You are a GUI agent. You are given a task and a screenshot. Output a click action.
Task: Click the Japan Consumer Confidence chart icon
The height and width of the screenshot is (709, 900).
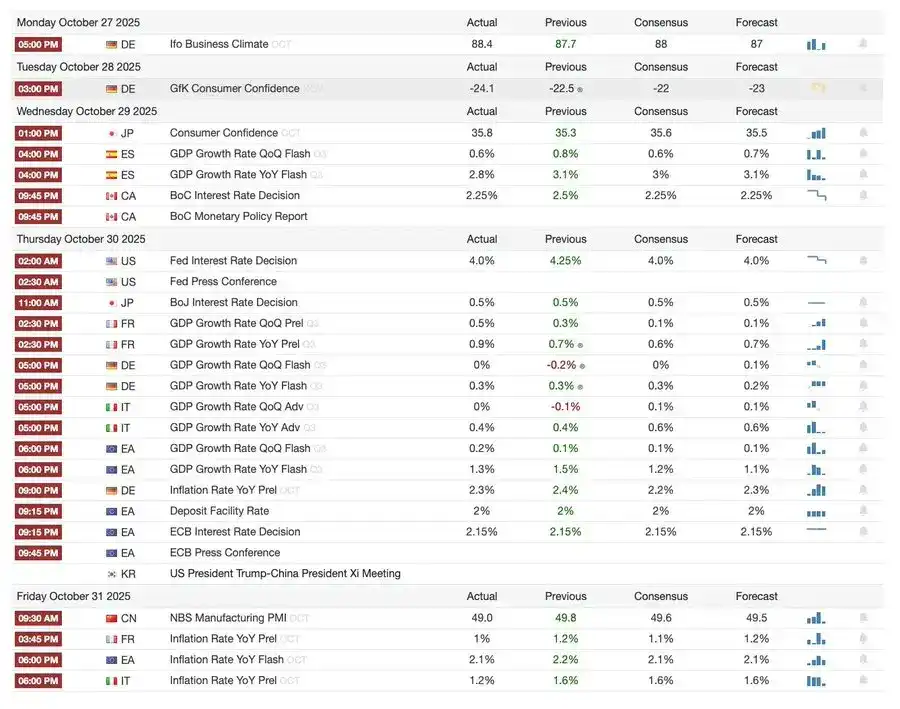[817, 133]
